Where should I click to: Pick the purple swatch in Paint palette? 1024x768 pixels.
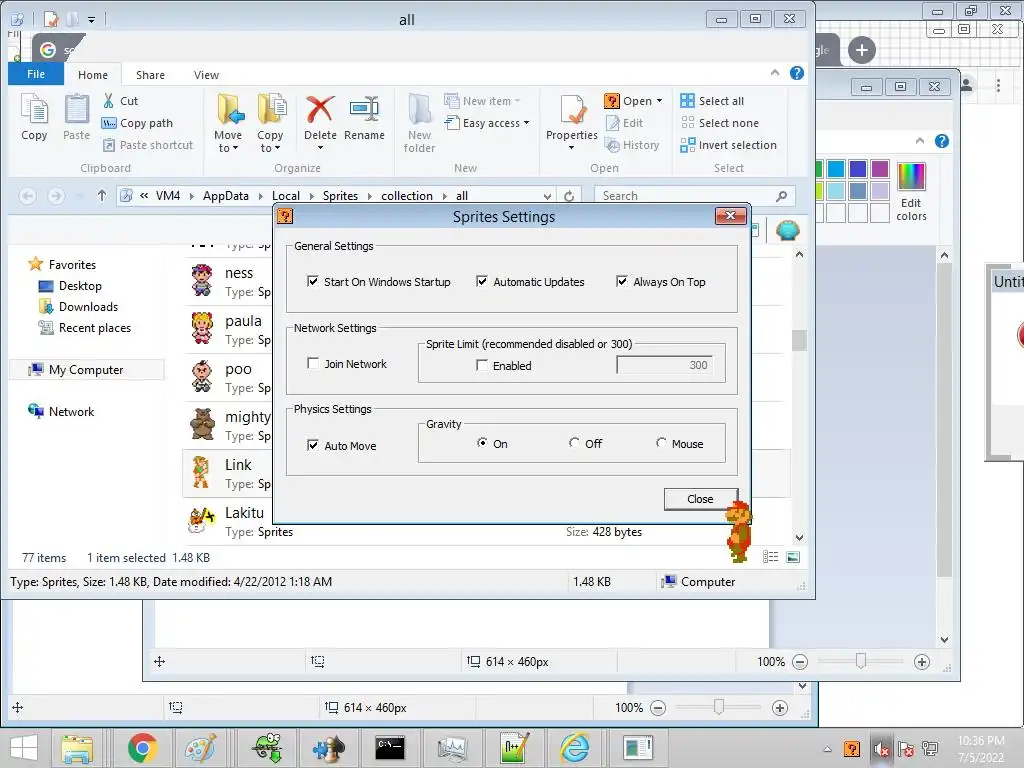(880, 168)
